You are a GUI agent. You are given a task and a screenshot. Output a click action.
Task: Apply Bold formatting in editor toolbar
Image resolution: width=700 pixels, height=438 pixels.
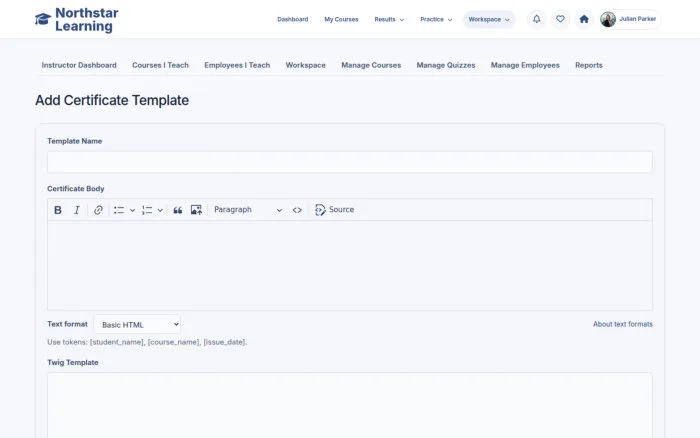click(x=58, y=210)
